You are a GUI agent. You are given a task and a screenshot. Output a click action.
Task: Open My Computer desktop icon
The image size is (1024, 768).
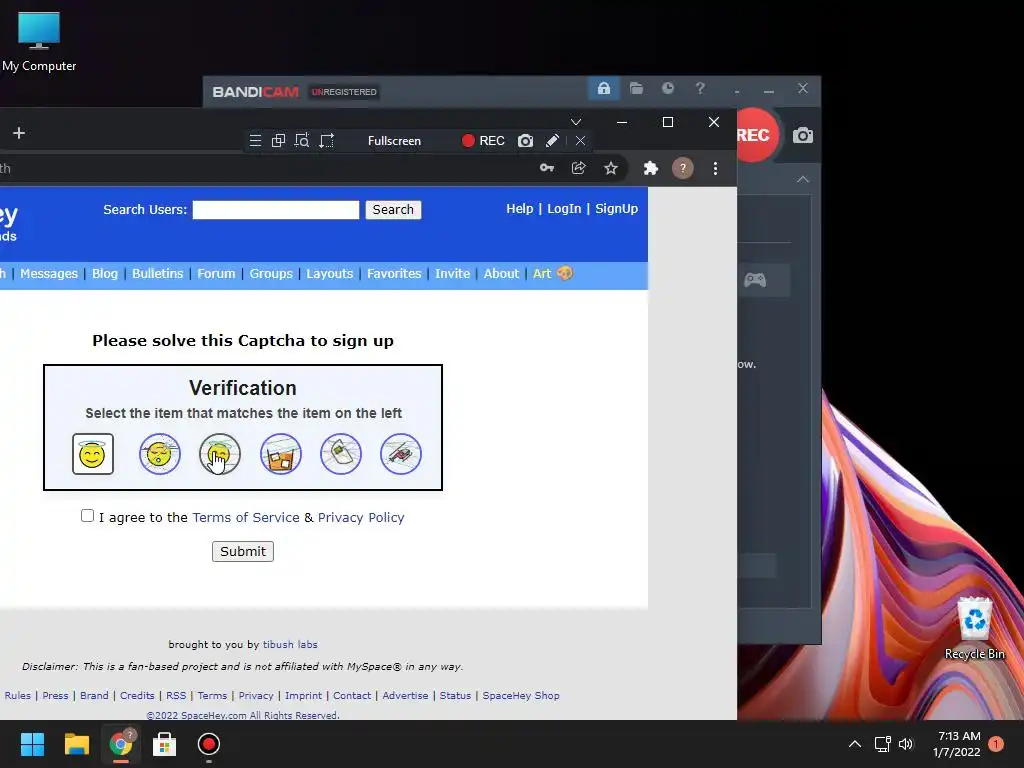(x=39, y=42)
